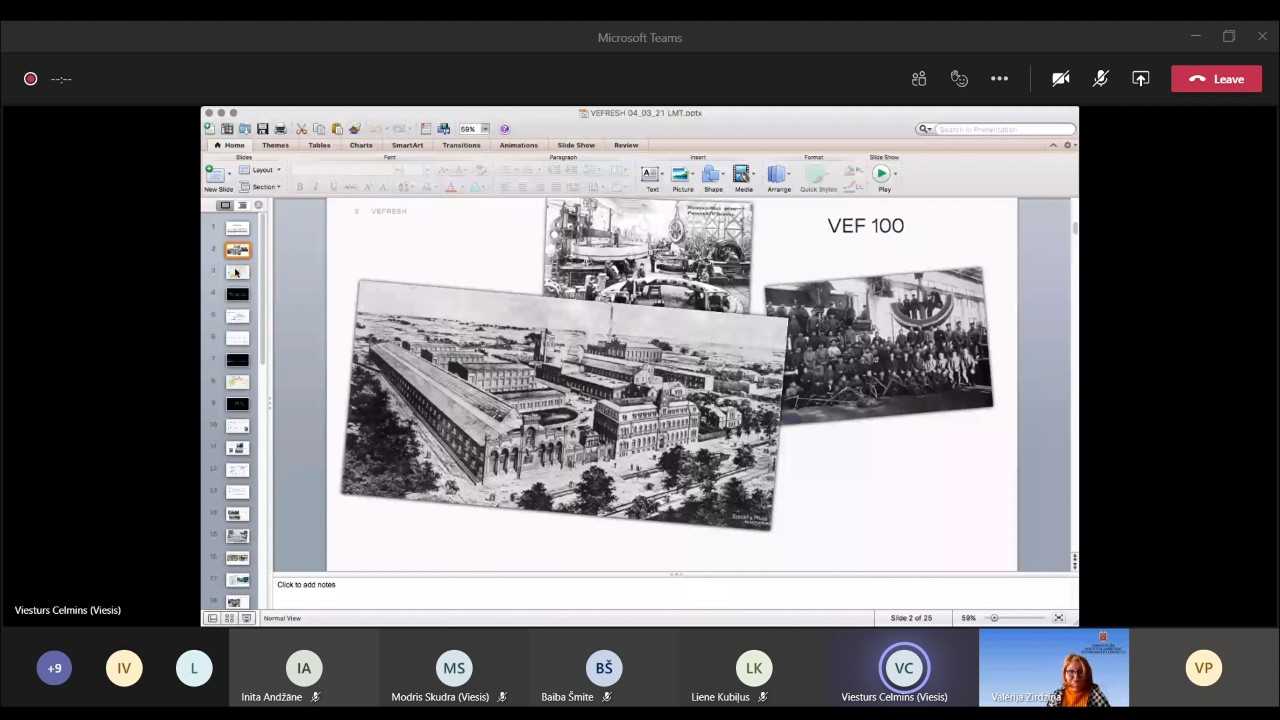Open the reactions and raise hand menu
The height and width of the screenshot is (720, 1280).
point(959,79)
